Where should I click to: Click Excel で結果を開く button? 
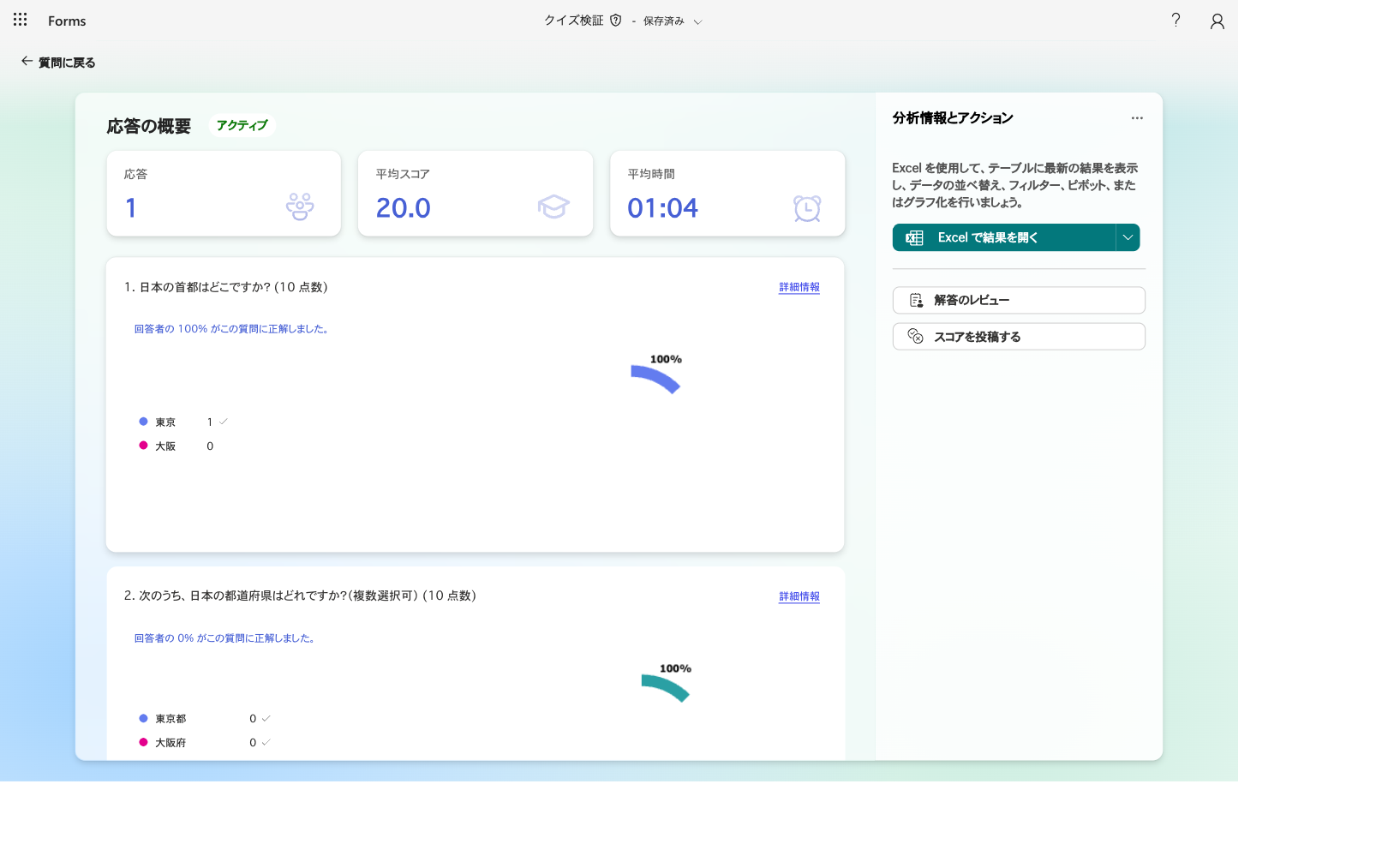tap(1004, 237)
